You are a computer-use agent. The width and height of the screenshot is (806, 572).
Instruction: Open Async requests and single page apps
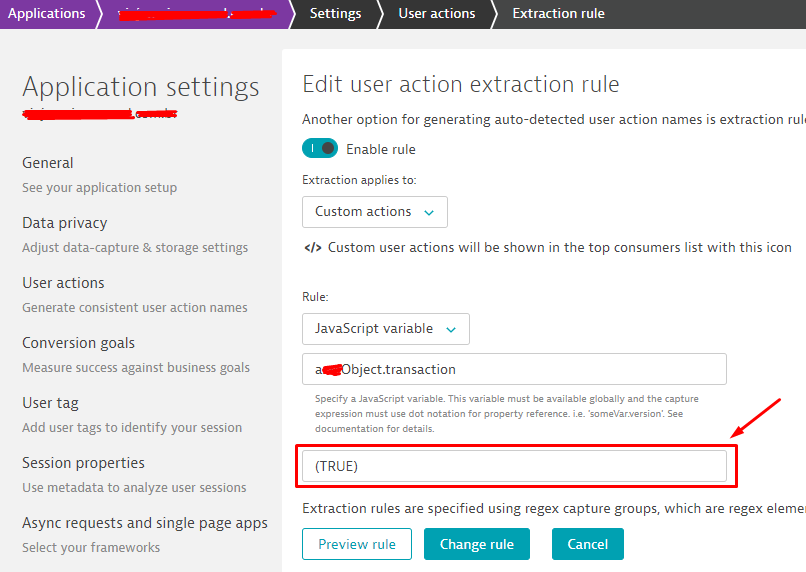click(x=145, y=523)
